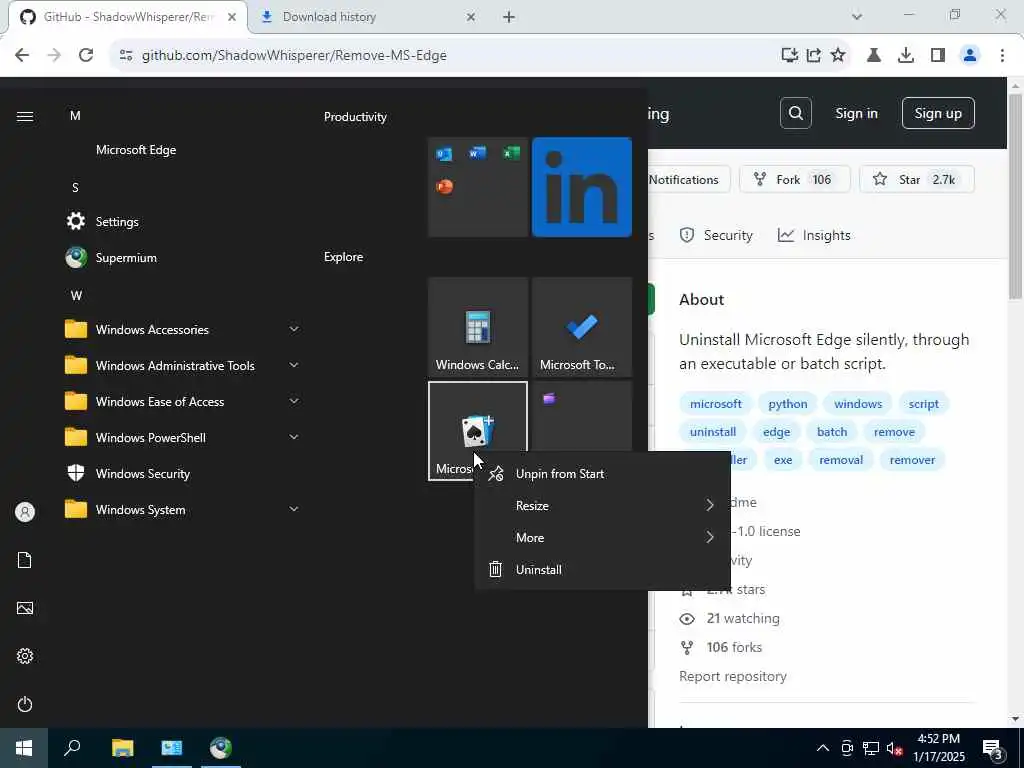Click the Fork 106 button
This screenshot has width=1024, height=768.
tap(794, 179)
